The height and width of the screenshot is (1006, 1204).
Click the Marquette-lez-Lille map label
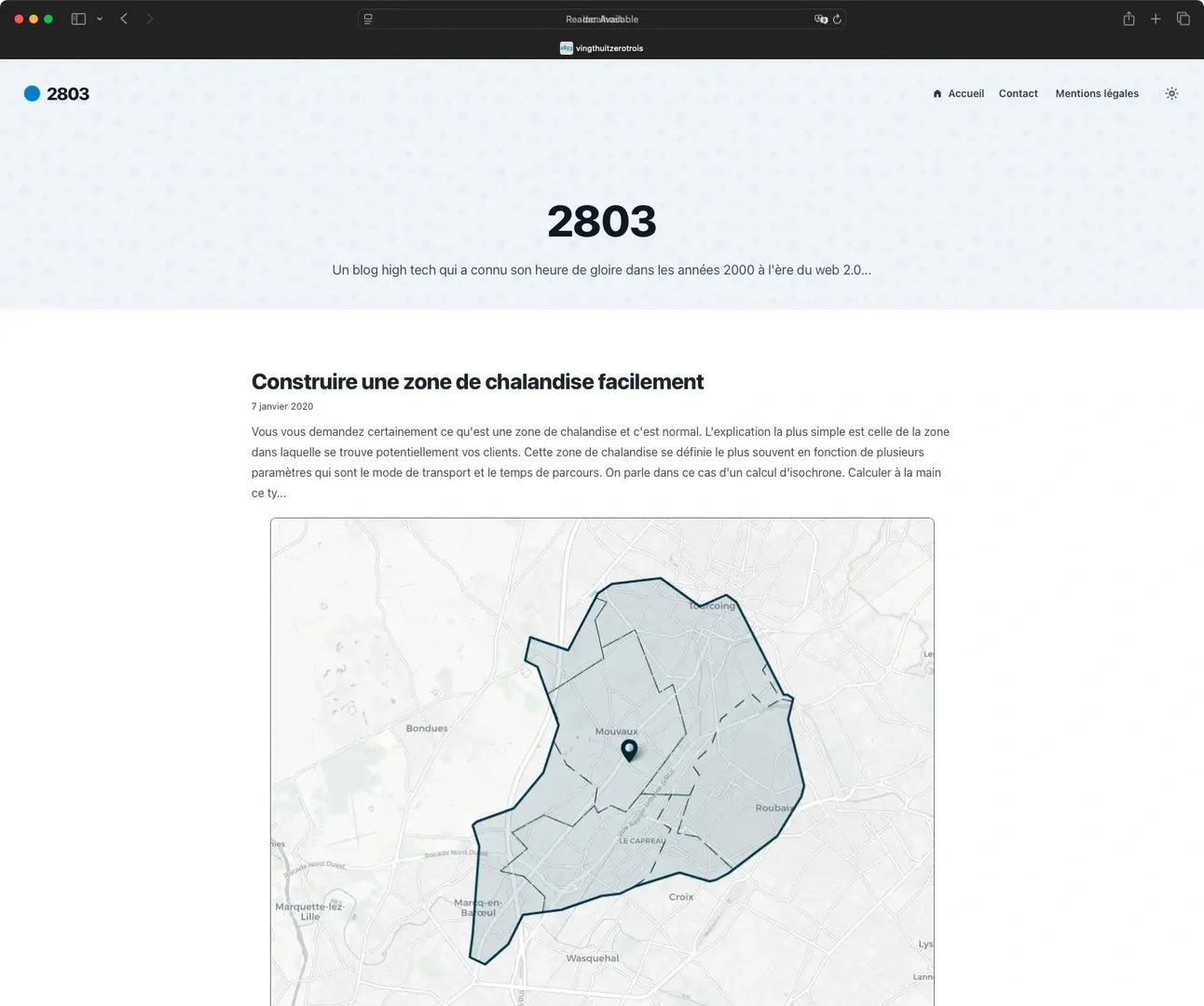(x=309, y=911)
